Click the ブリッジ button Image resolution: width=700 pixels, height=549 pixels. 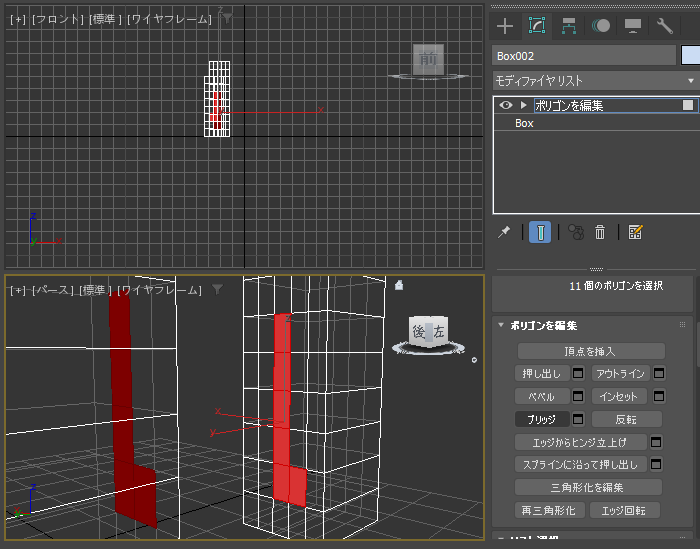(542, 419)
